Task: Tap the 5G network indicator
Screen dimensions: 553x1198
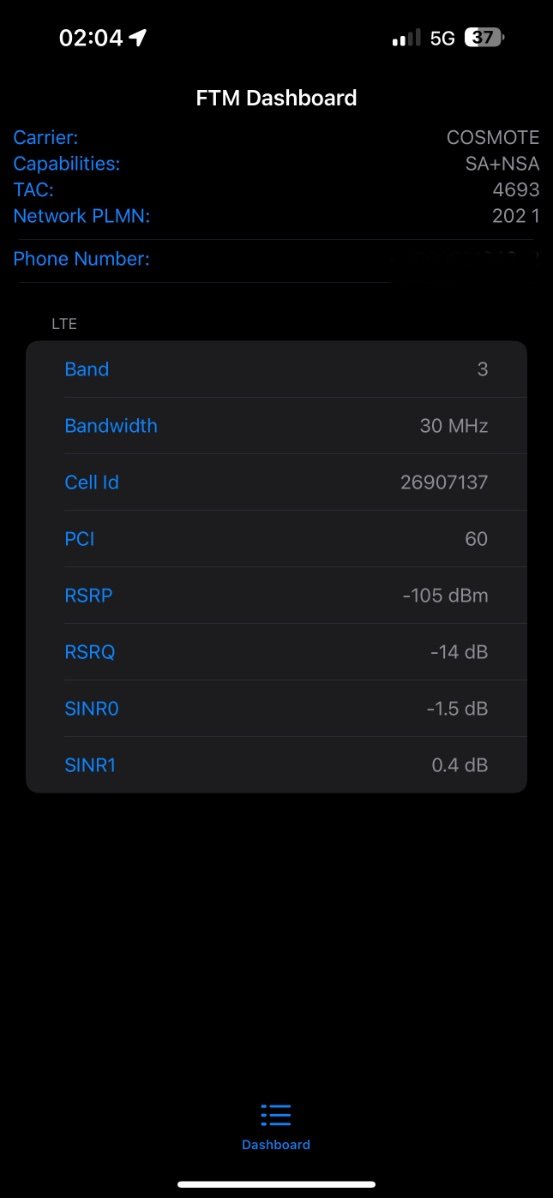Action: 442,37
